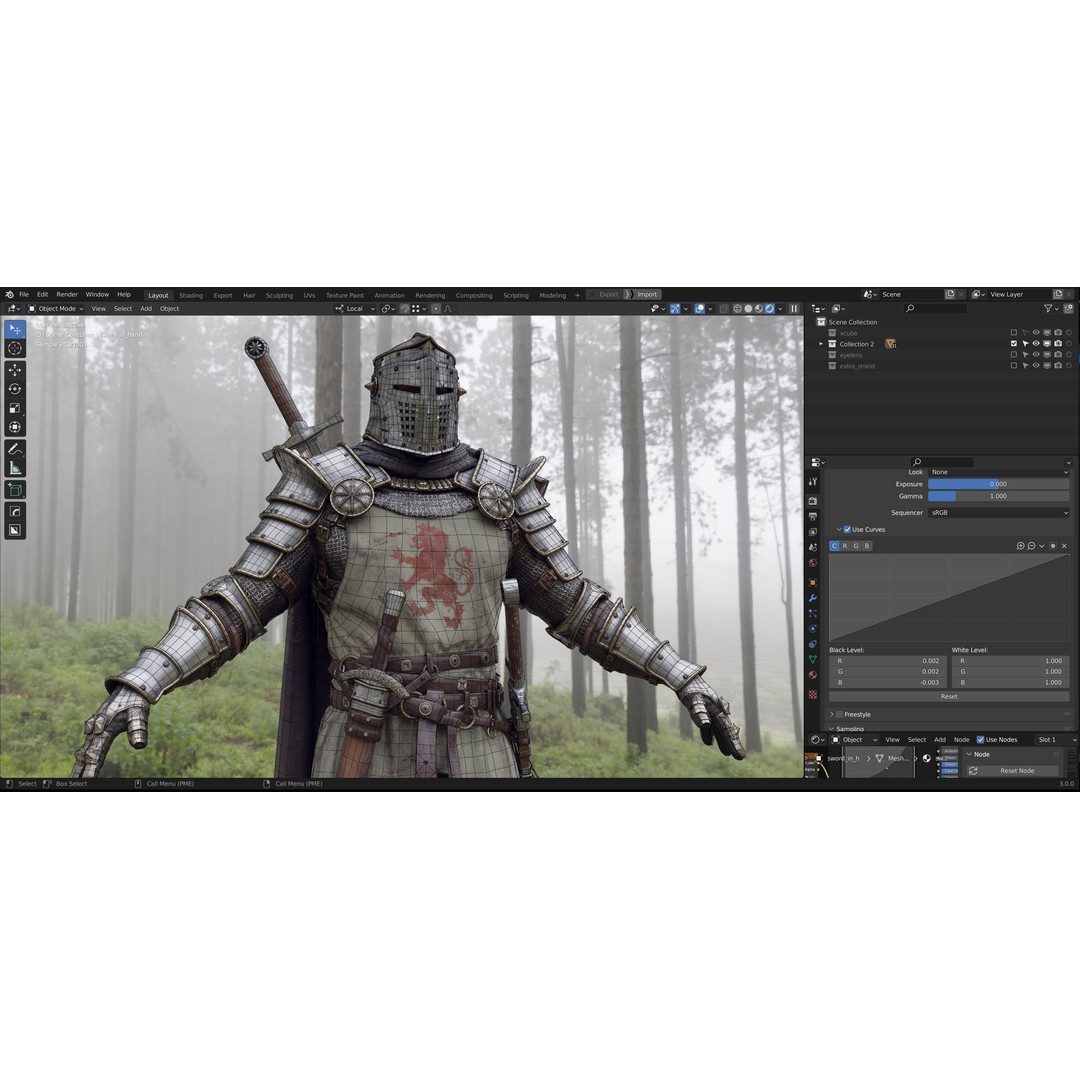This screenshot has width=1080, height=1080.
Task: Open the Object properties tab
Action: point(813,582)
